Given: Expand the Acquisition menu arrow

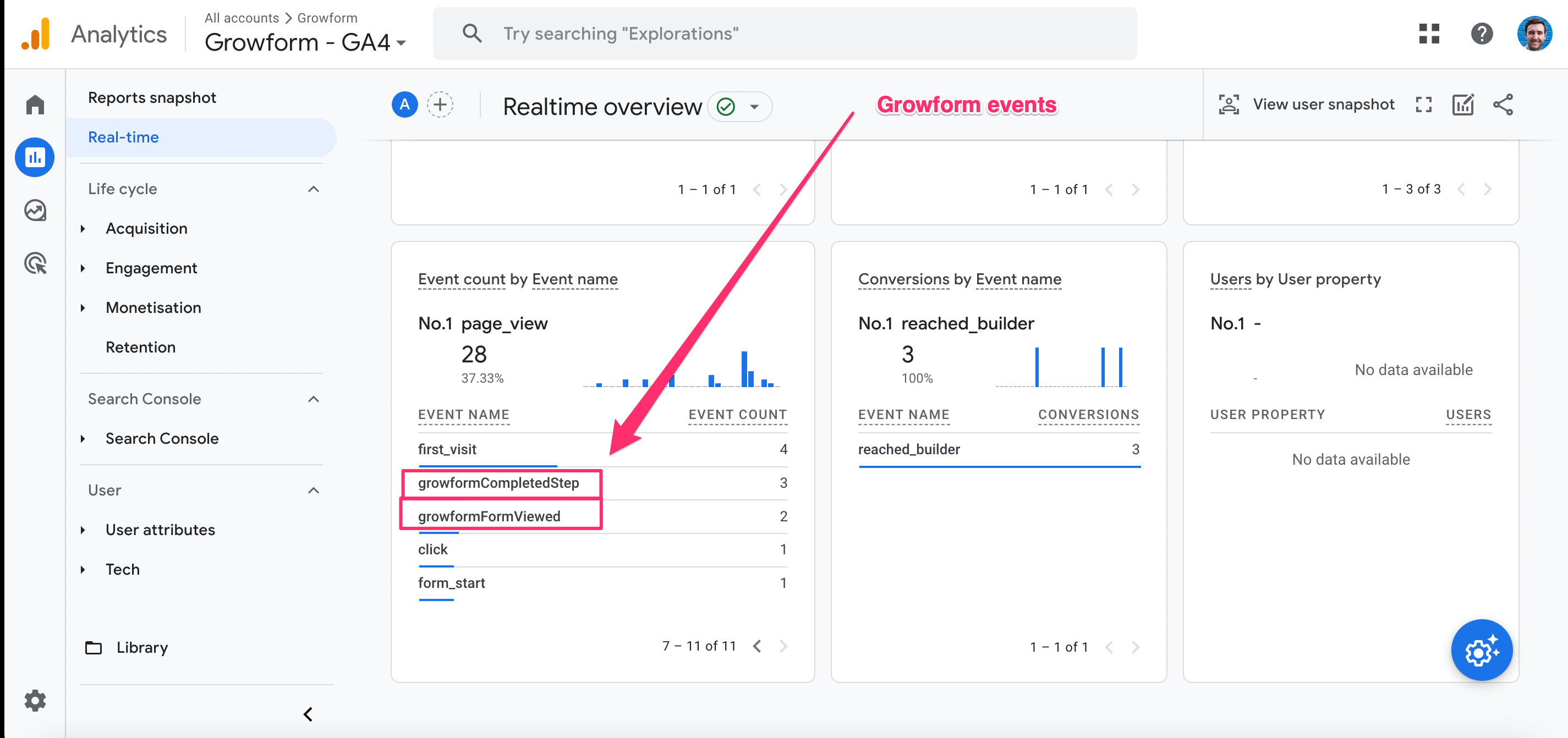Looking at the screenshot, I should coord(83,229).
